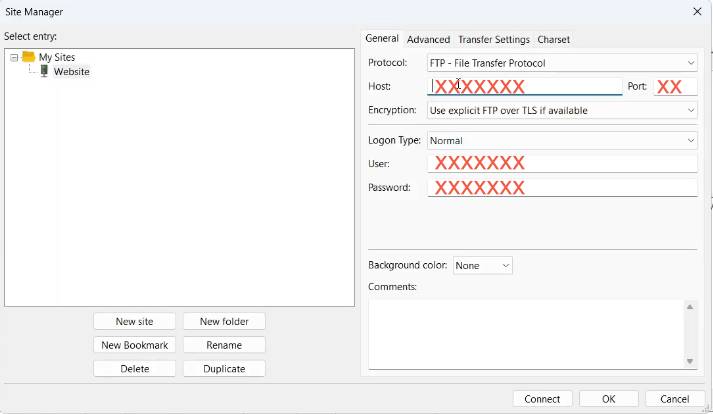The width and height of the screenshot is (713, 414).
Task: Click the Rename button
Action: point(224,345)
